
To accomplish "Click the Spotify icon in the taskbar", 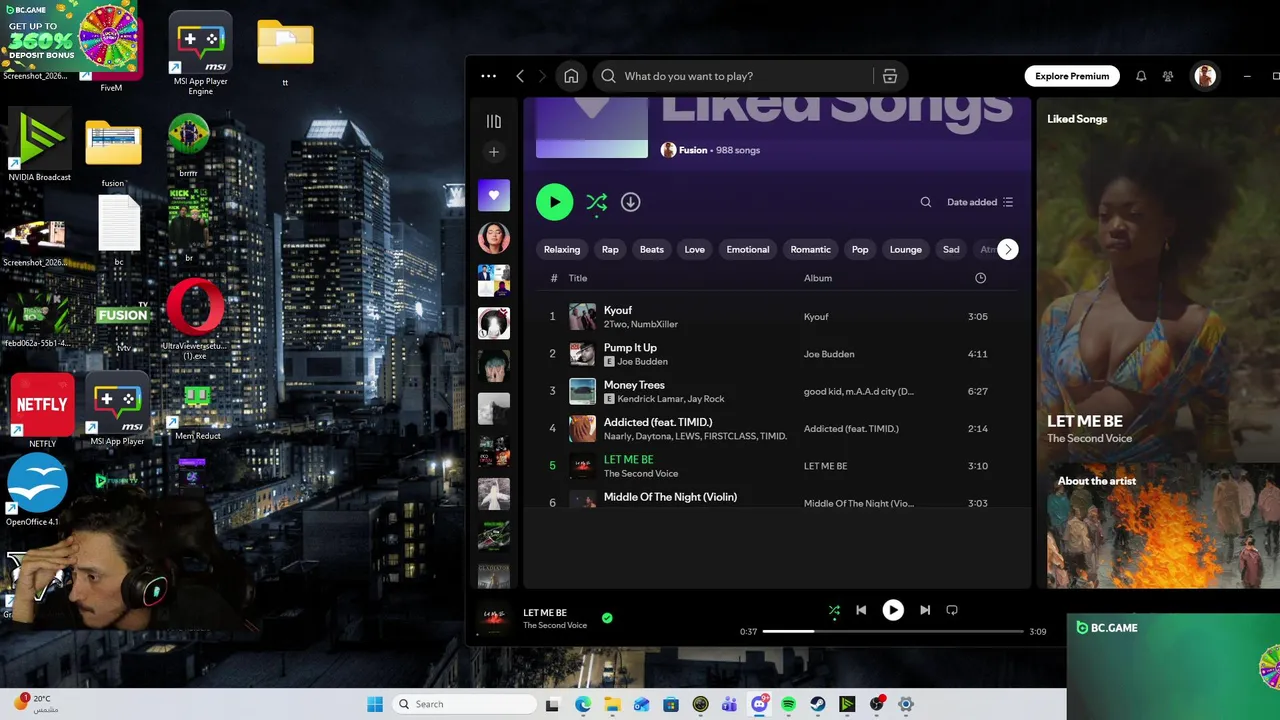I will (788, 704).
